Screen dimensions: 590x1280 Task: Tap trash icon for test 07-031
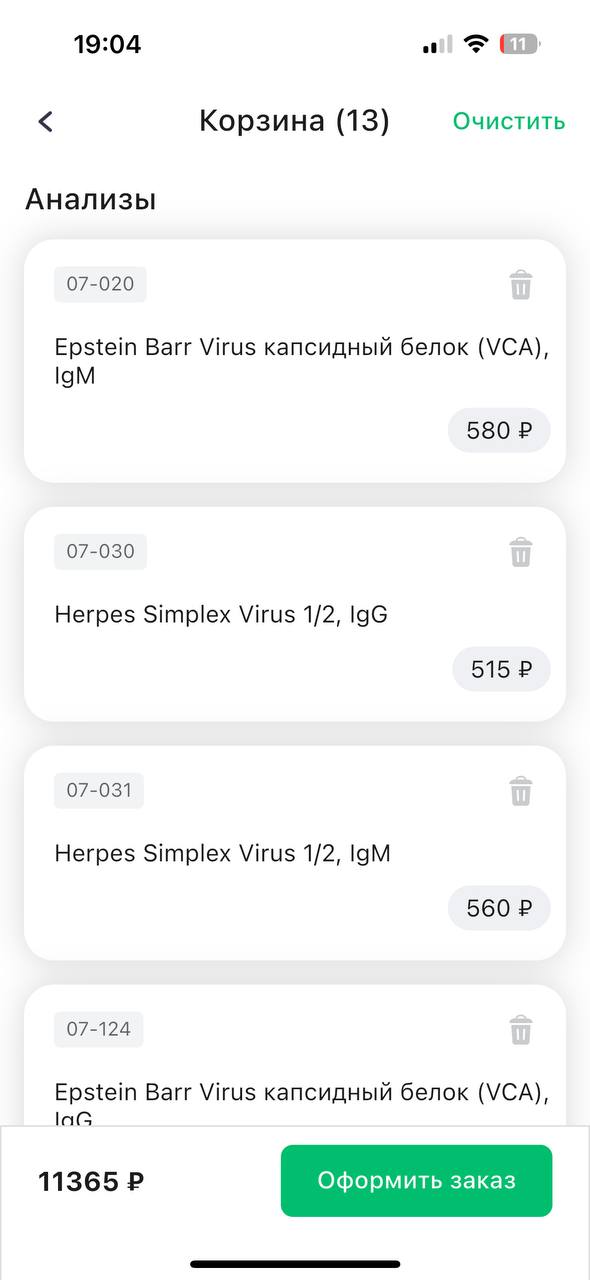pos(520,791)
